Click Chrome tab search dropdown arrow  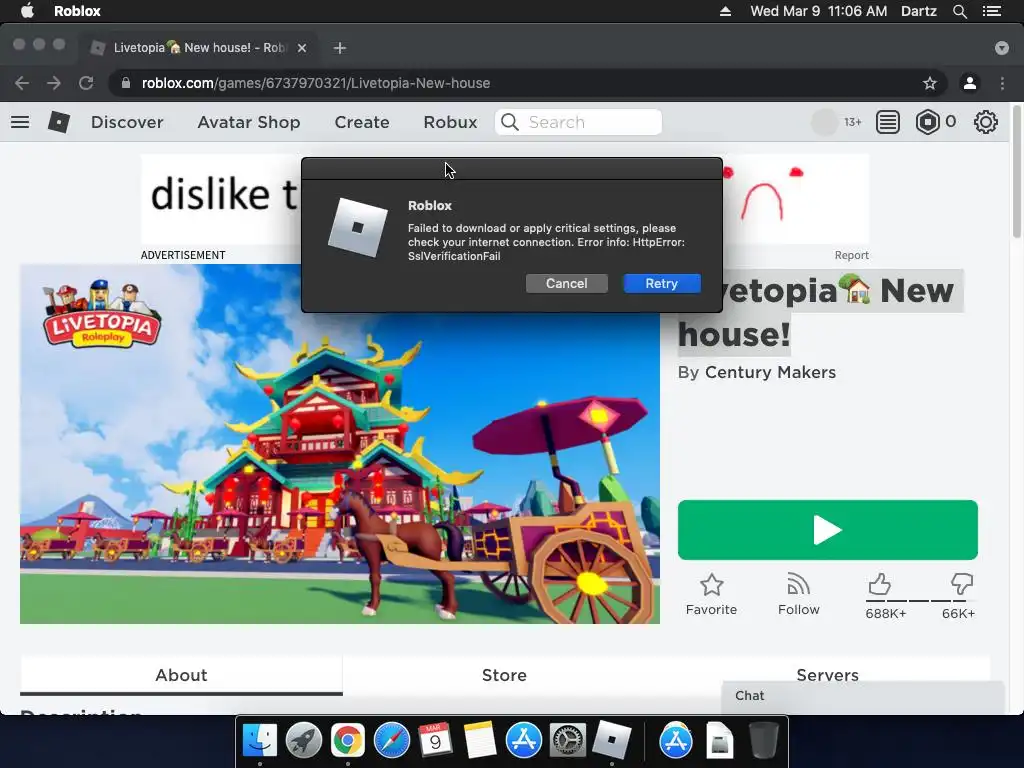[1002, 48]
